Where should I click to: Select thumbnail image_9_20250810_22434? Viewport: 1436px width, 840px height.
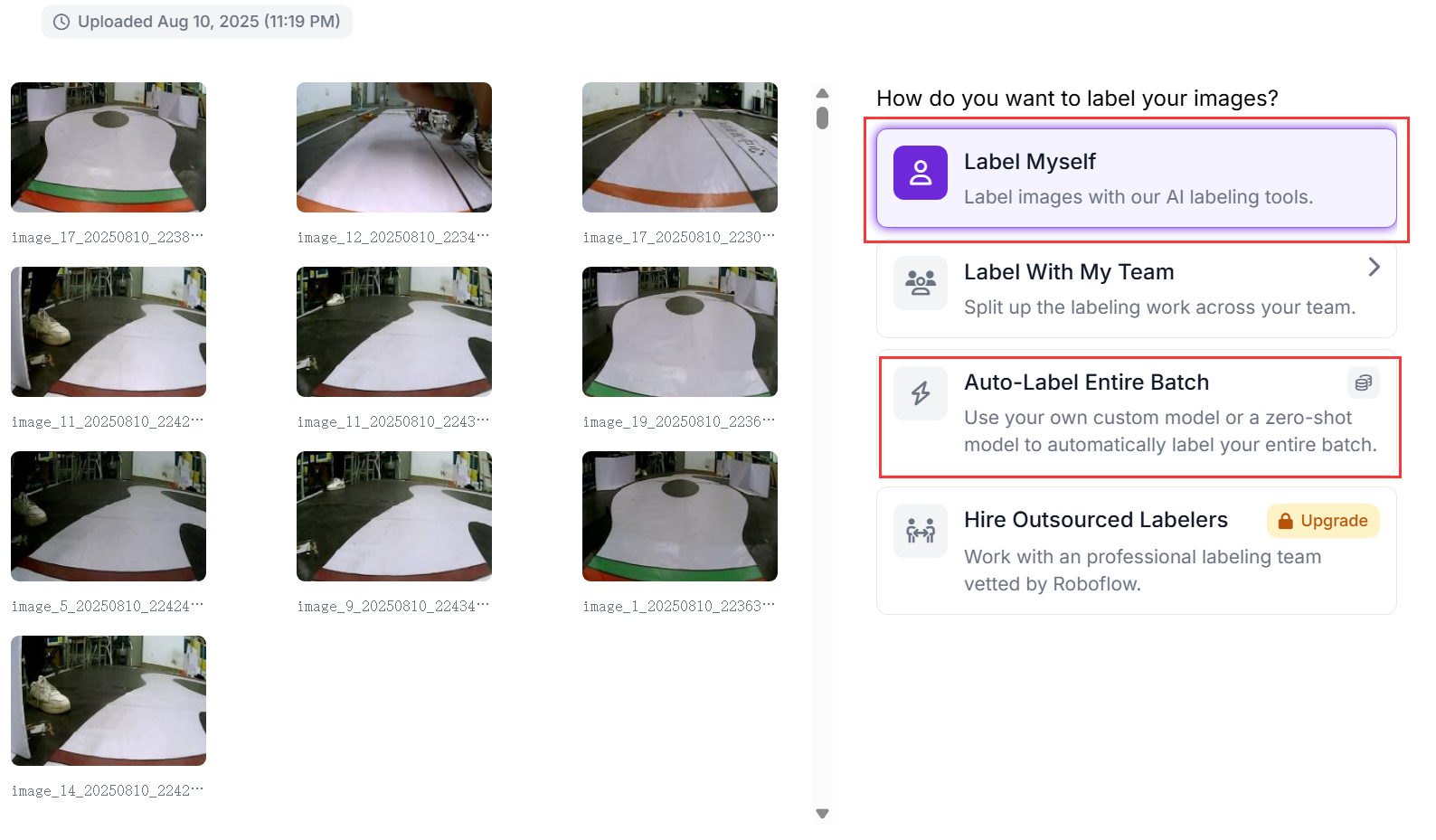click(x=394, y=516)
